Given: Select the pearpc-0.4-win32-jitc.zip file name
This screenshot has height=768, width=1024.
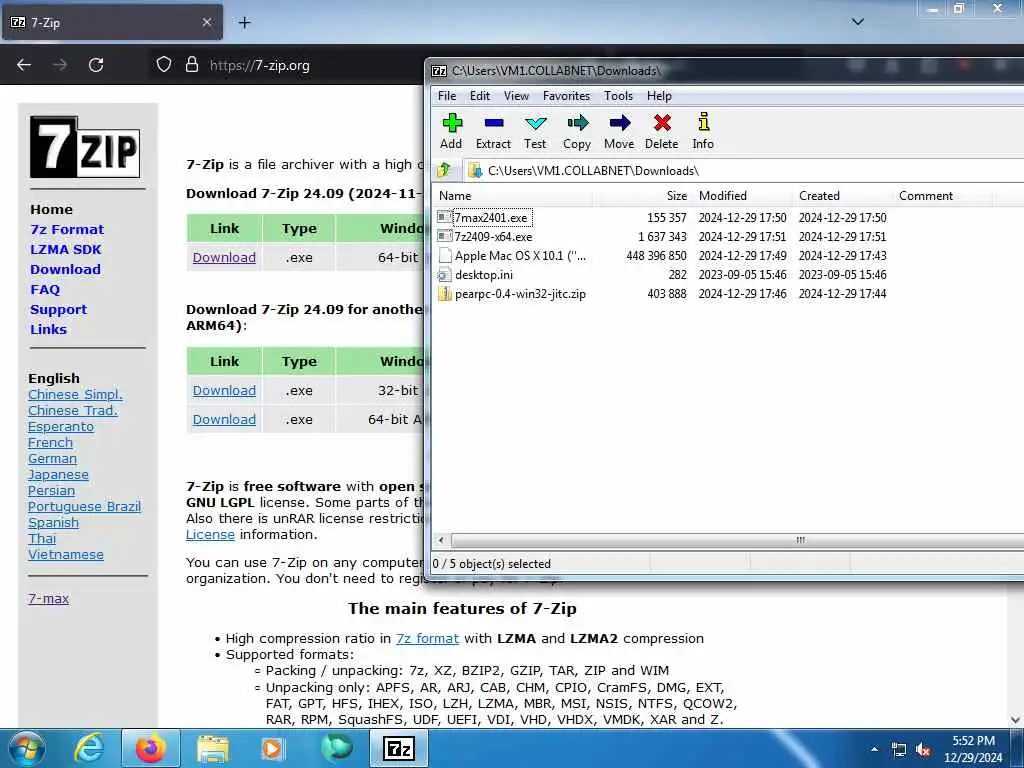Looking at the screenshot, I should tap(520, 294).
